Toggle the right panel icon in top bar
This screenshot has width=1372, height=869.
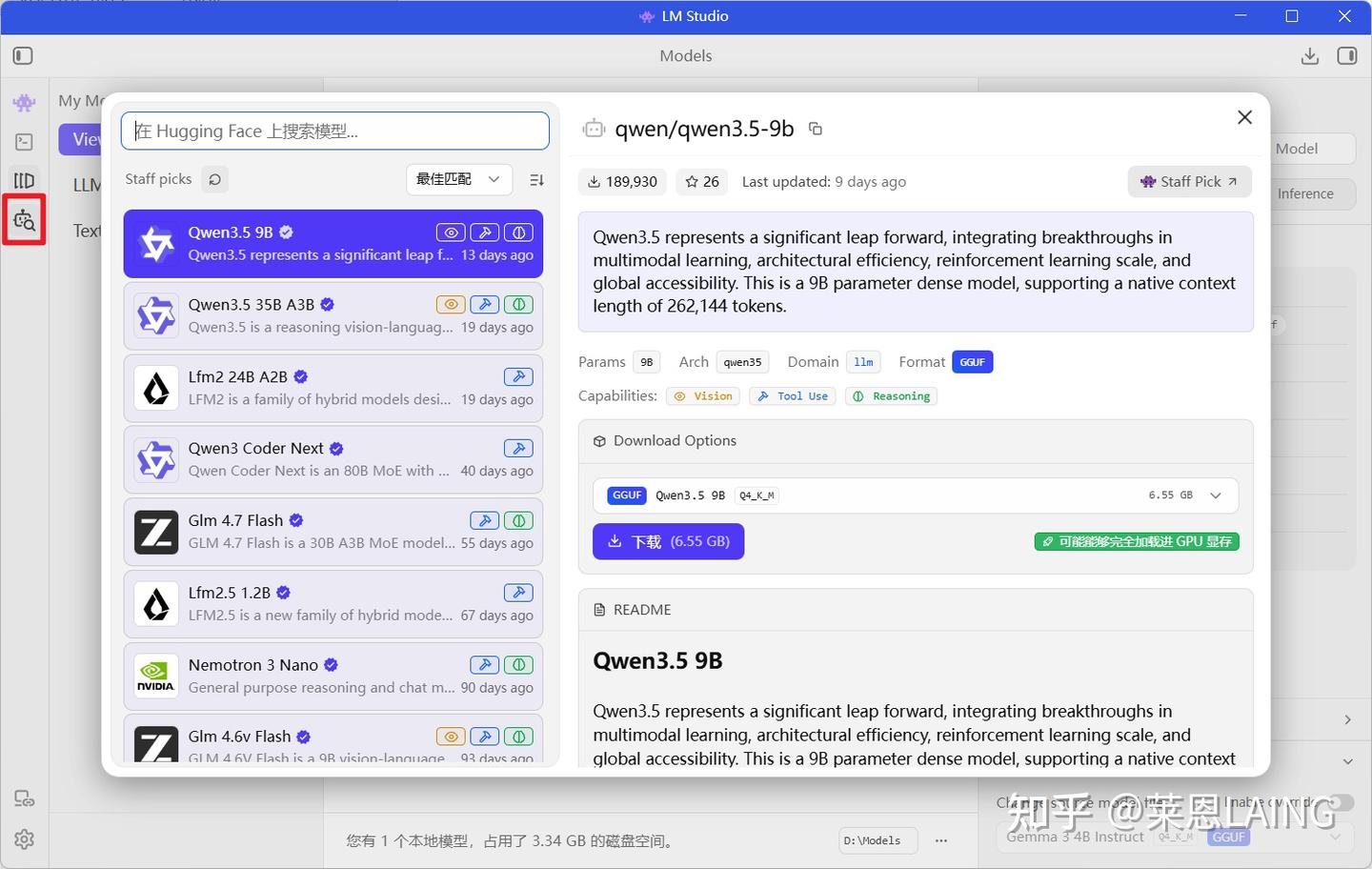(x=1346, y=56)
